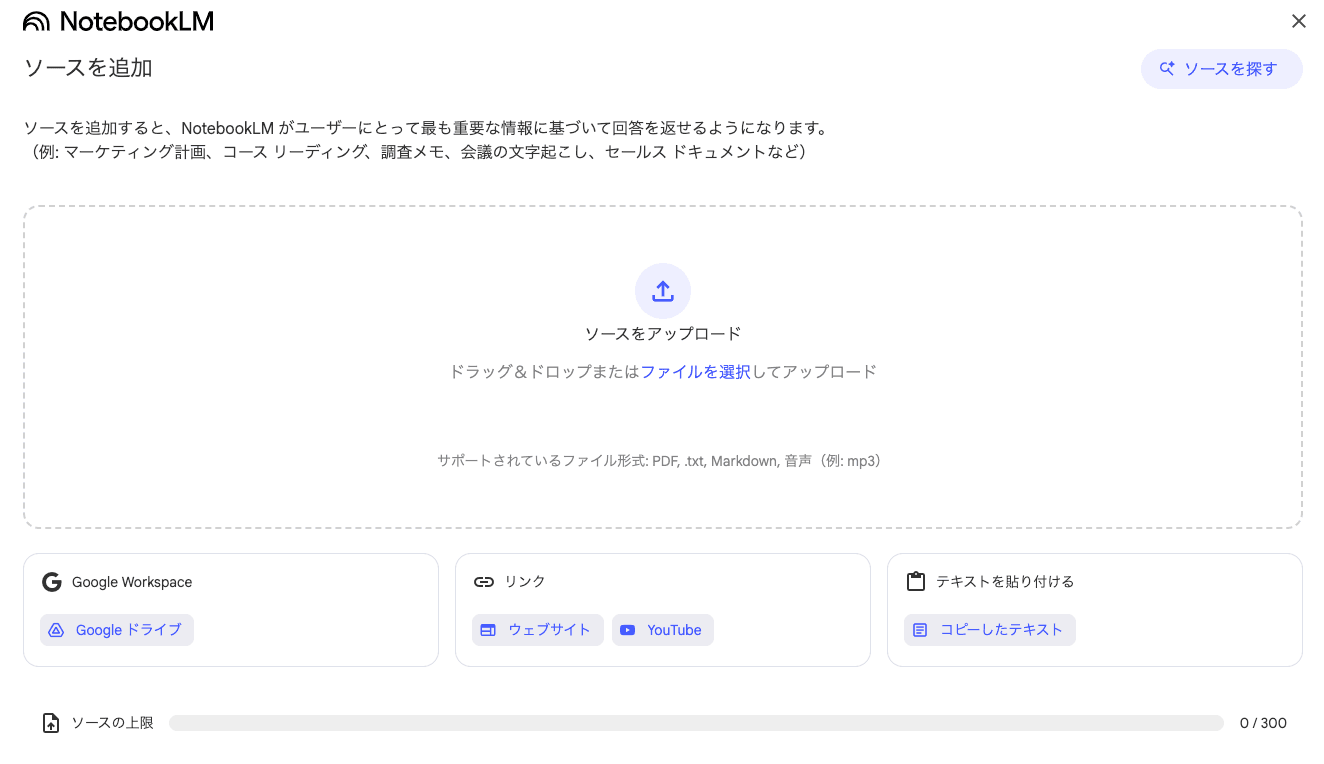Choose the ウェブサイト source option

pos(538,630)
